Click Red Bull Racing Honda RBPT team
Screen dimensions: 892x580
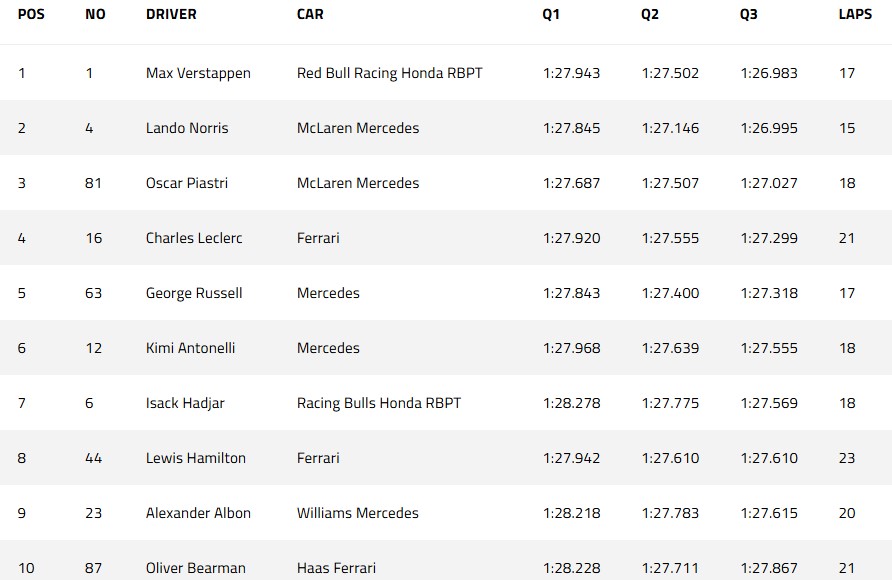coord(390,73)
